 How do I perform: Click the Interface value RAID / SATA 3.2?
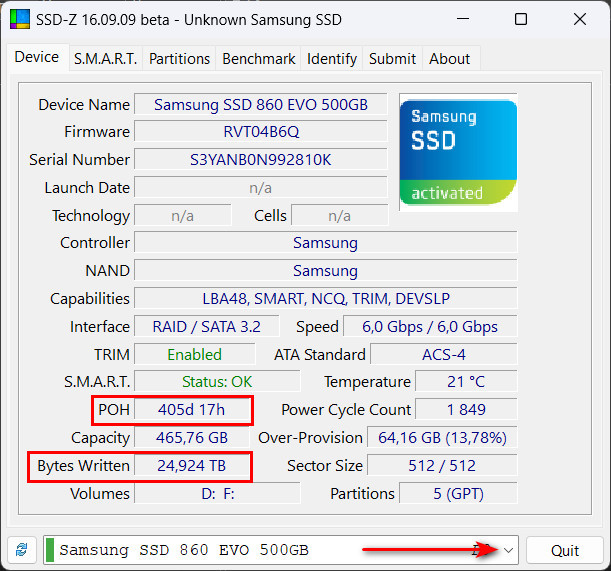pos(207,327)
